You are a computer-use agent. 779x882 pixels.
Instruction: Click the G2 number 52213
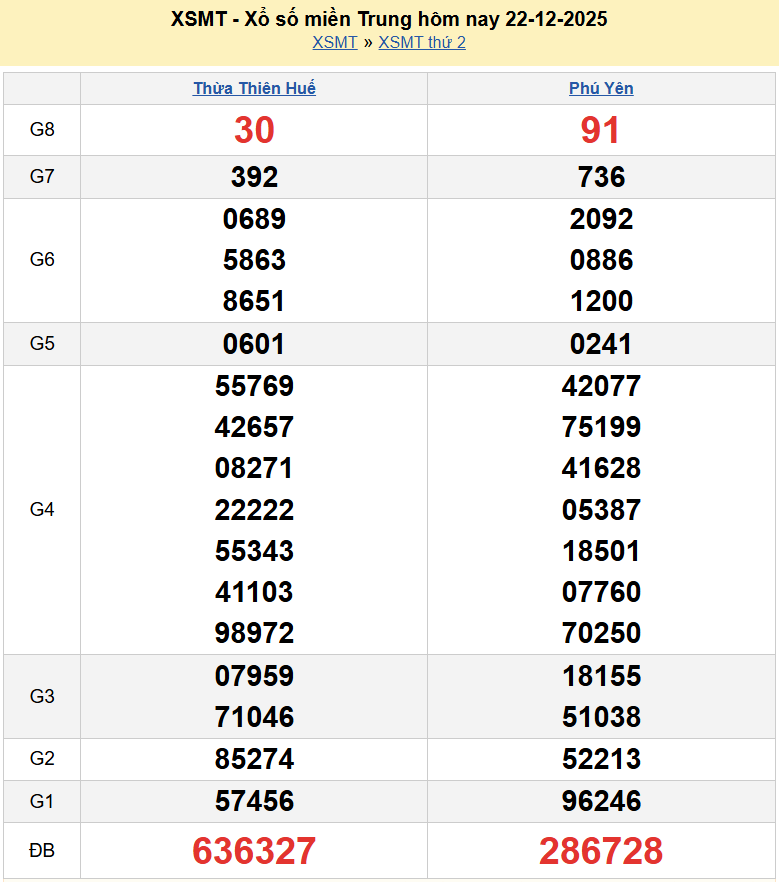pos(601,759)
